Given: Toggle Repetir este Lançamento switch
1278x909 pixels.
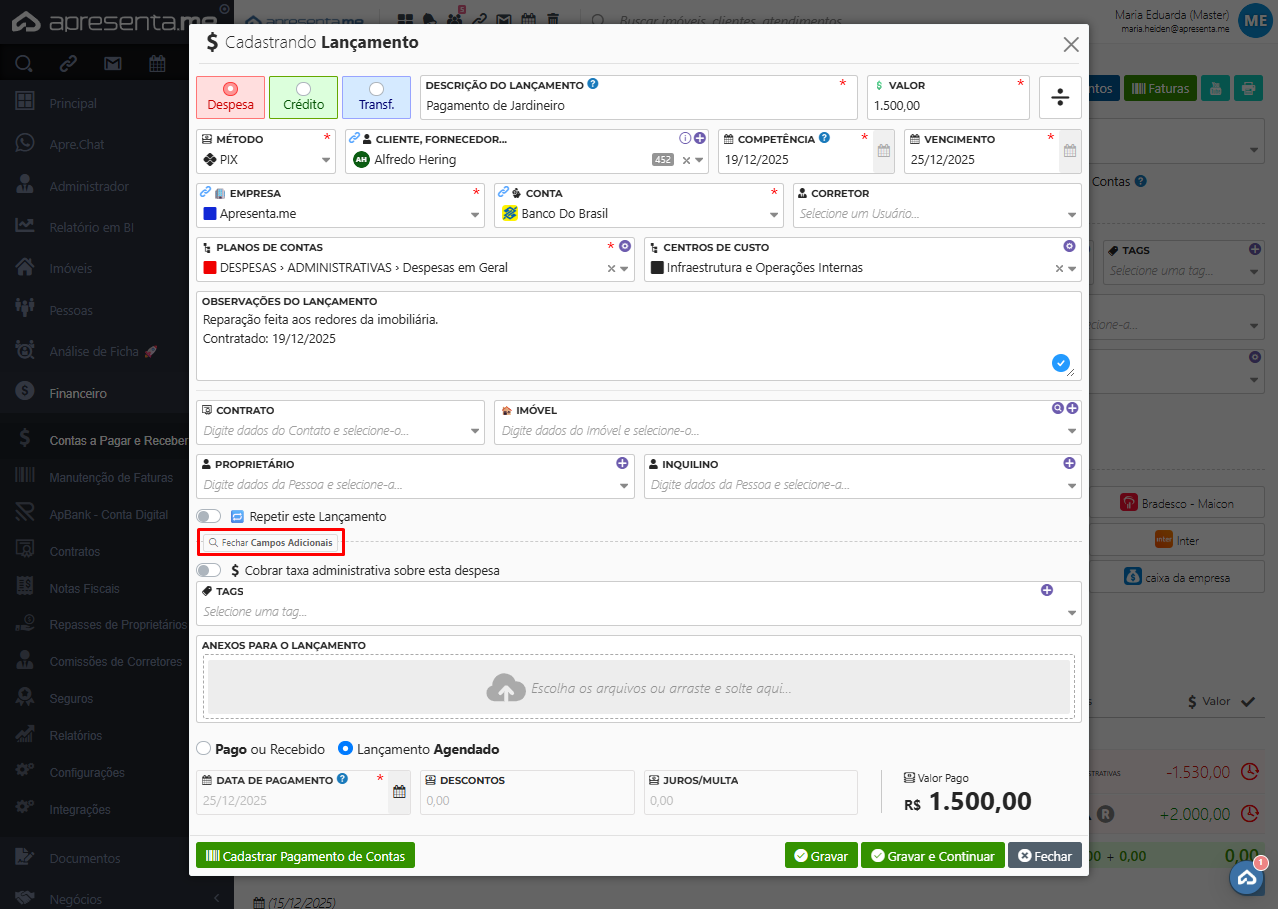Looking at the screenshot, I should coord(208,516).
